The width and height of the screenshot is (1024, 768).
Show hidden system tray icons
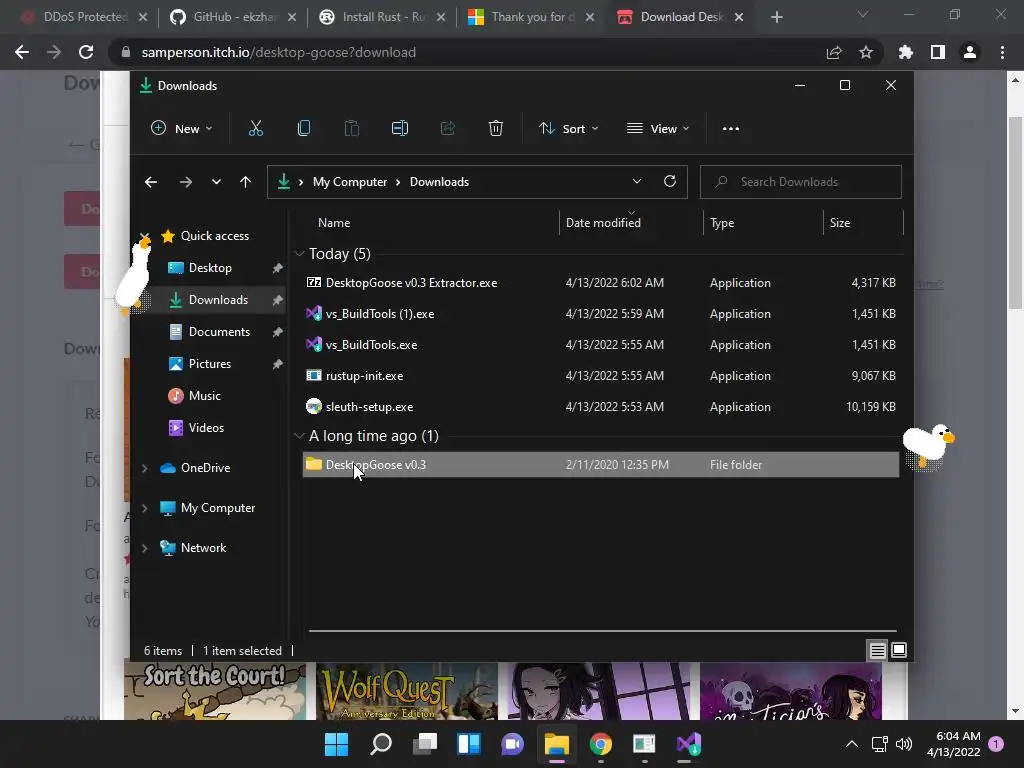[852, 744]
